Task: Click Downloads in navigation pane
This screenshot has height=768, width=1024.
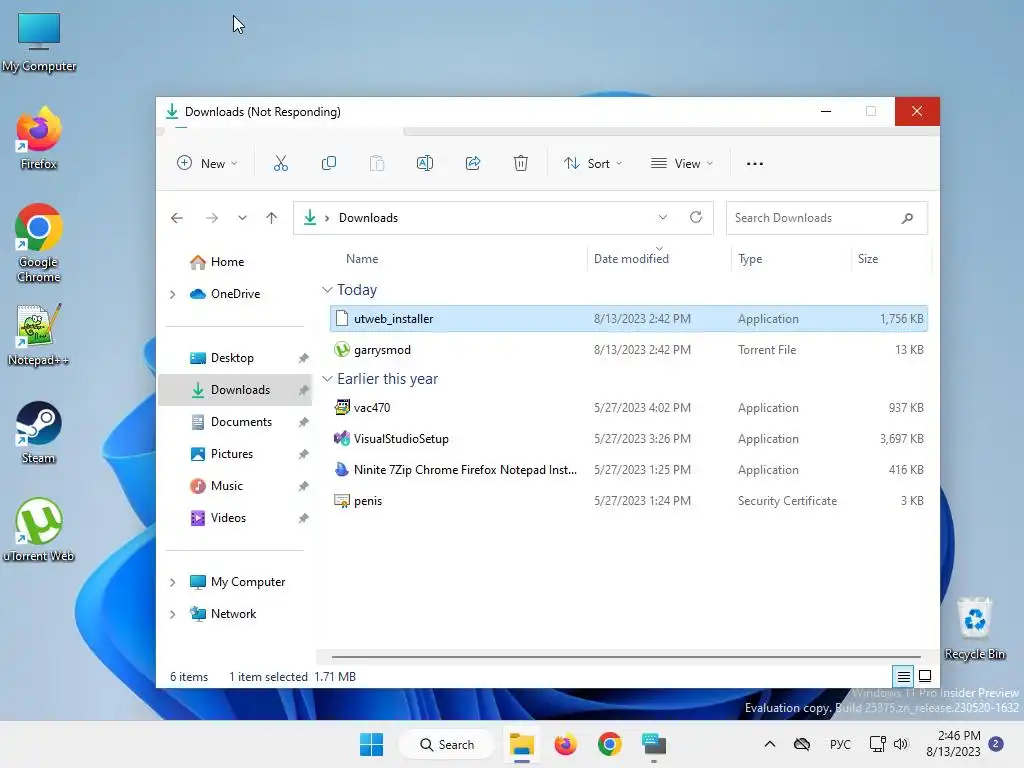Action: (235, 390)
